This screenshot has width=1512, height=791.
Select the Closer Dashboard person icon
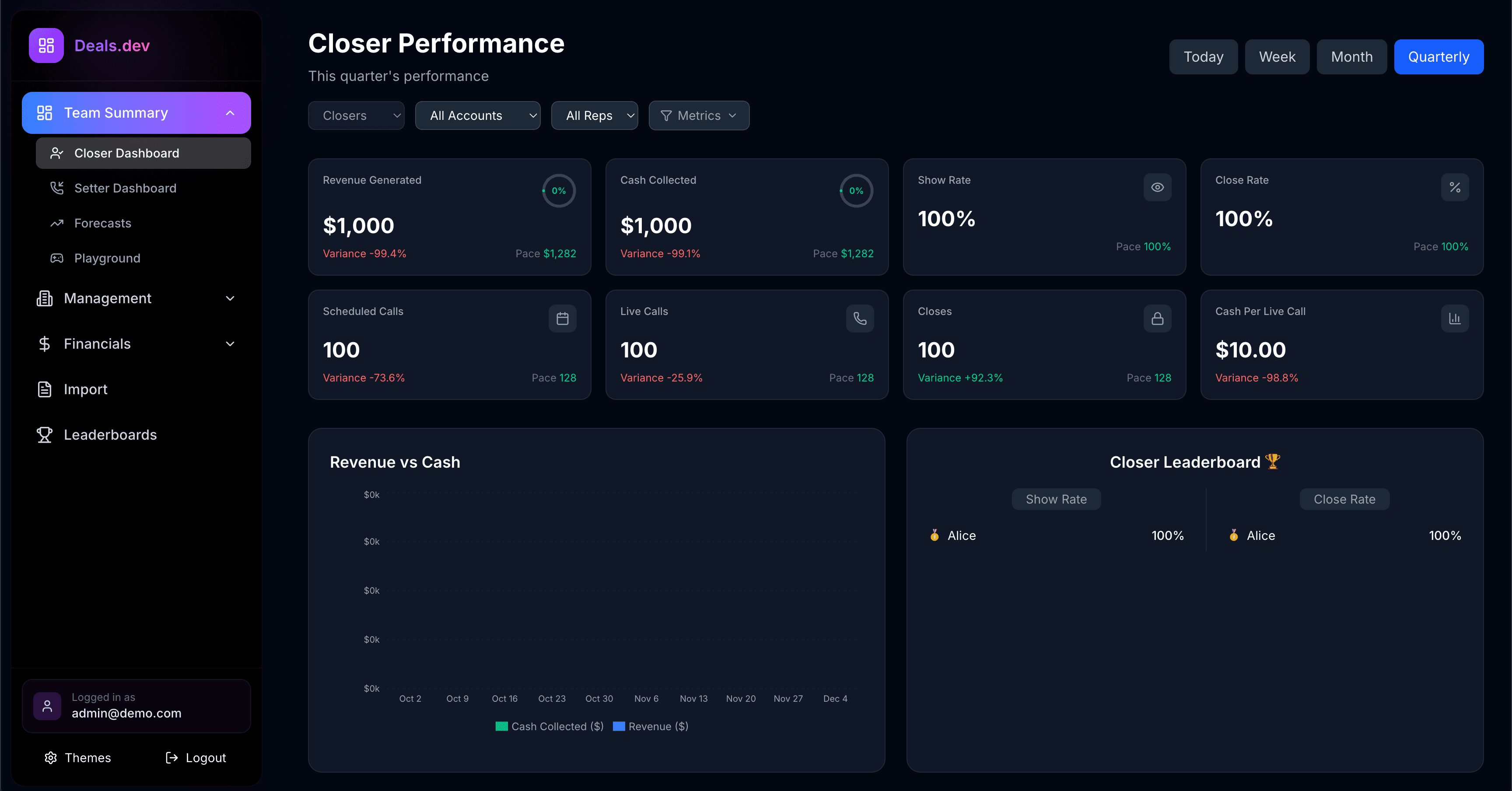click(x=57, y=153)
